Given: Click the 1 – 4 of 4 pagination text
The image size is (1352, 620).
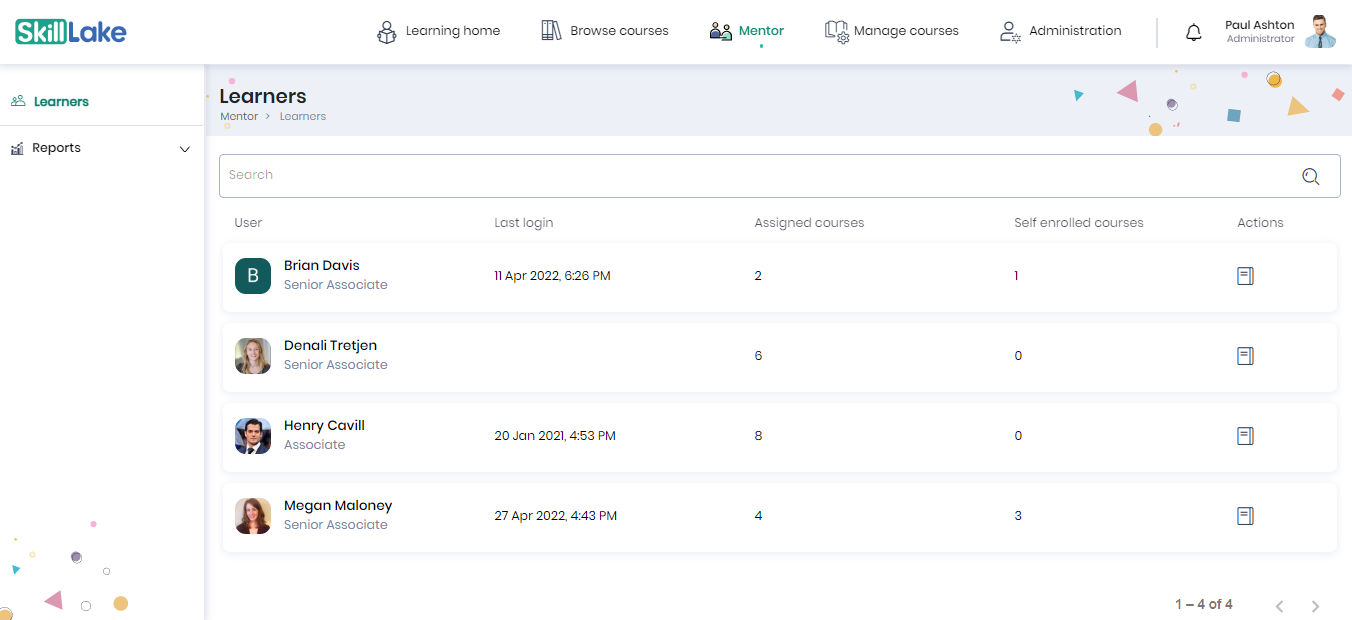Looking at the screenshot, I should [1204, 605].
